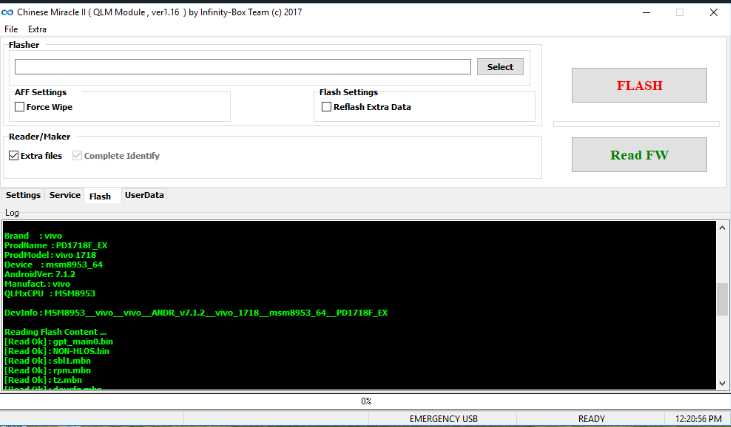The image size is (731, 427).
Task: Switch to the Service tab
Action: pyautogui.click(x=65, y=195)
